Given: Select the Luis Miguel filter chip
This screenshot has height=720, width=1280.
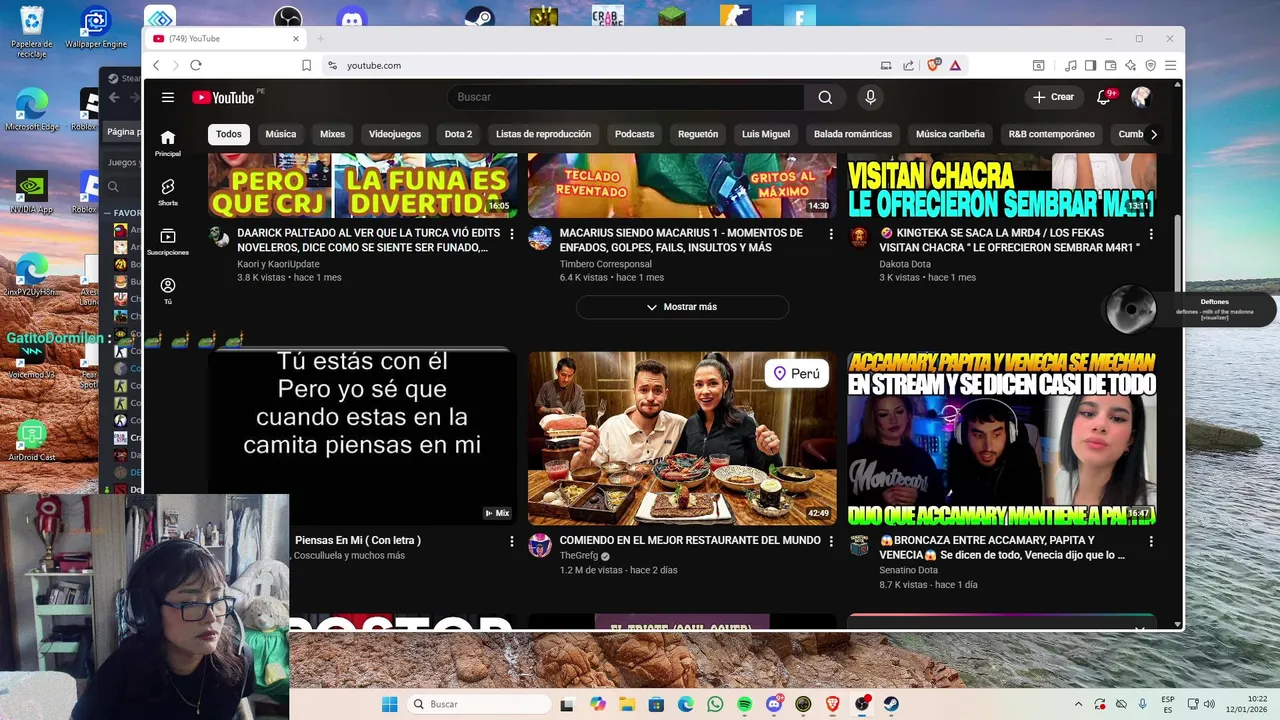Looking at the screenshot, I should (766, 134).
